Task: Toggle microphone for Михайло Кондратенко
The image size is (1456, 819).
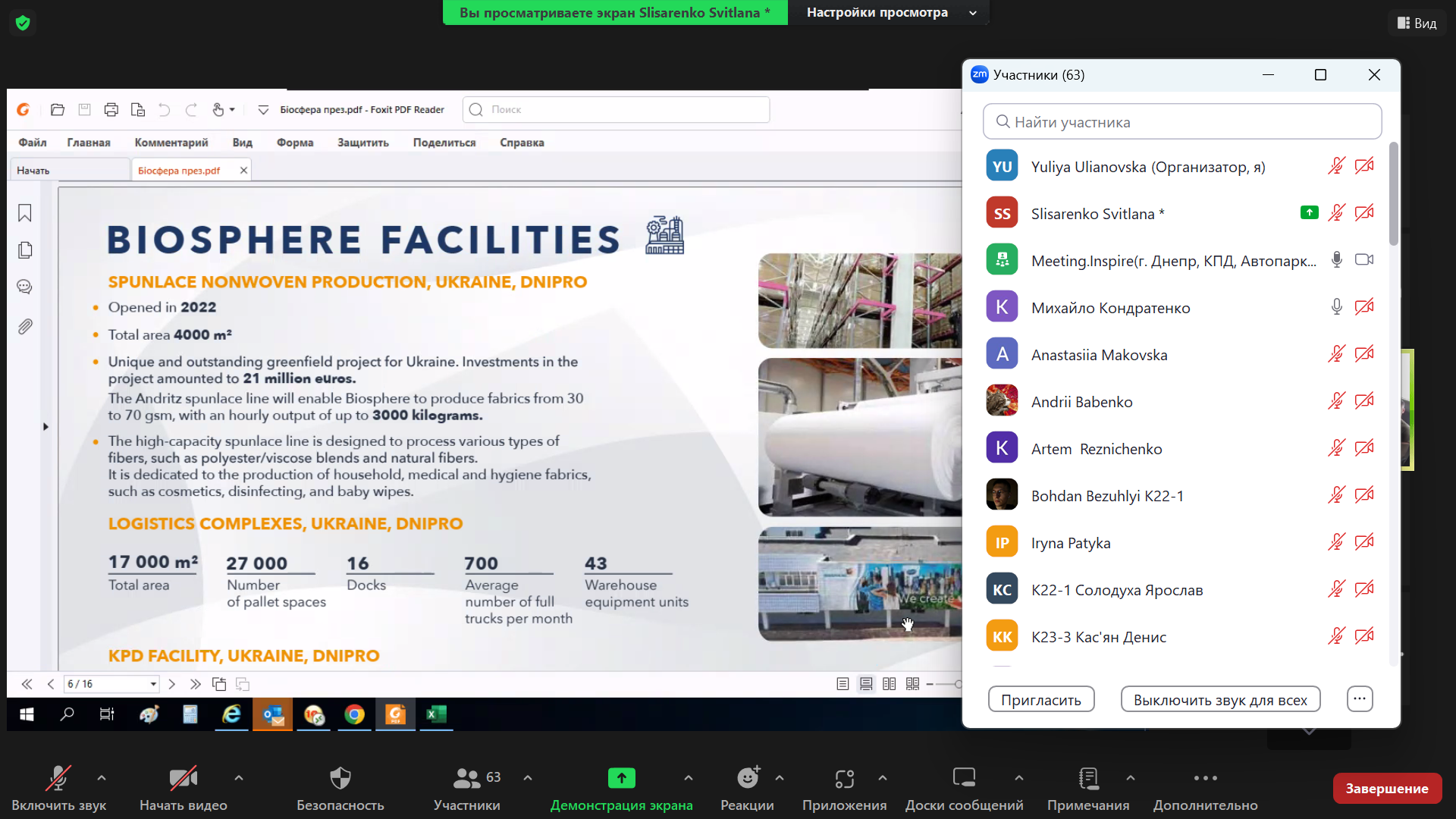Action: point(1336,307)
